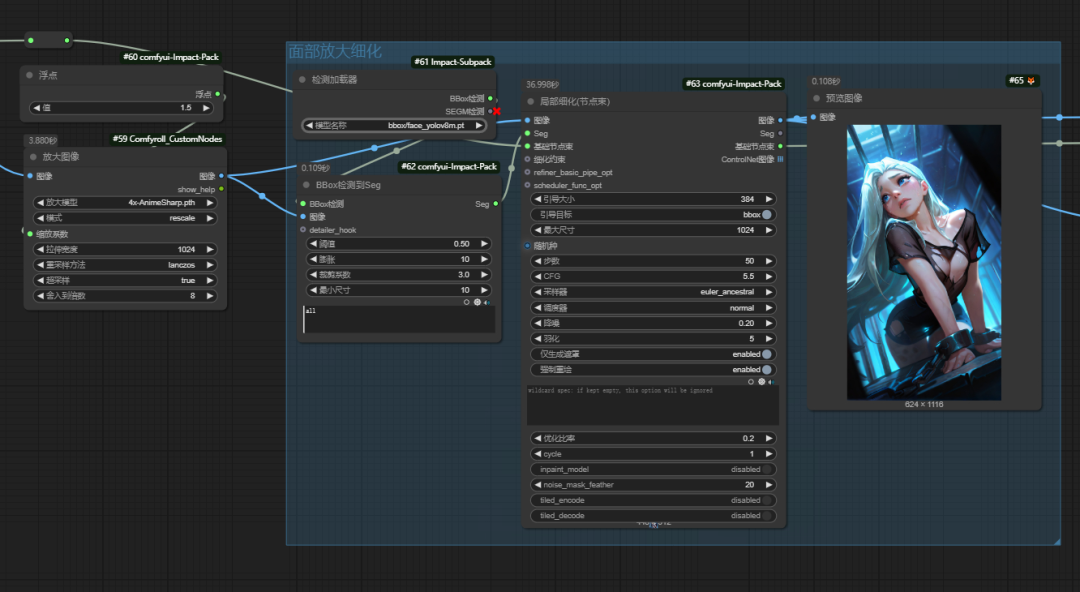Open the 调度器 normal dropdown
Image resolution: width=1080 pixels, height=592 pixels.
tap(653, 308)
